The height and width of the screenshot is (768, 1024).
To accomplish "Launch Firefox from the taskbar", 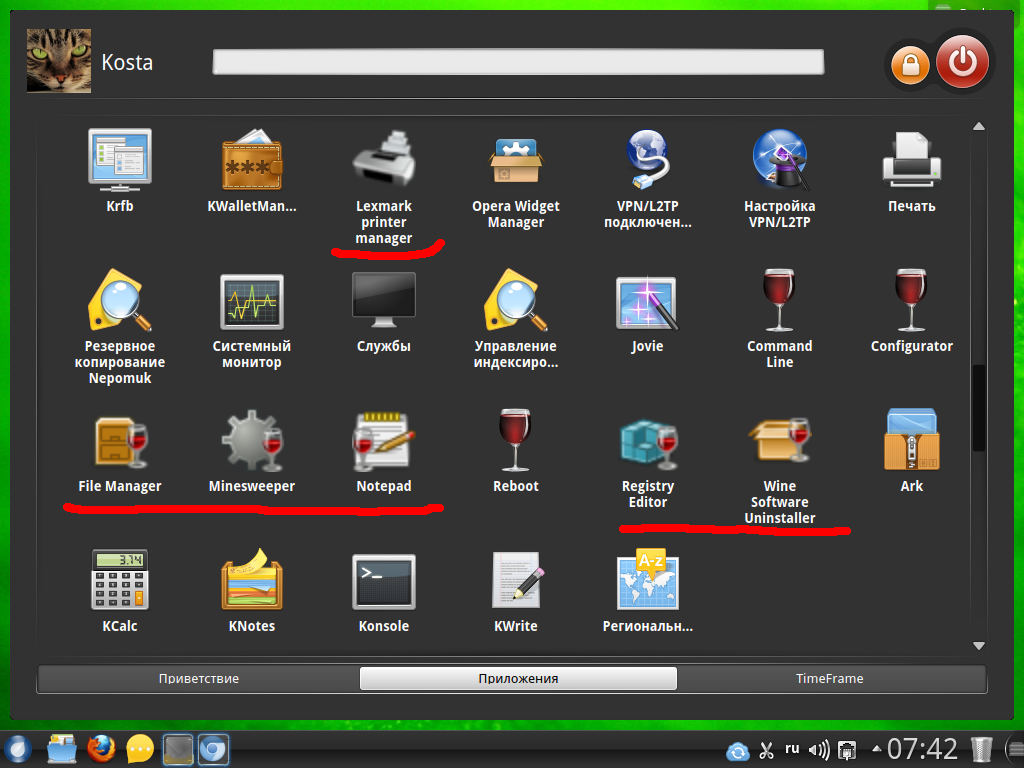I will coord(101,749).
